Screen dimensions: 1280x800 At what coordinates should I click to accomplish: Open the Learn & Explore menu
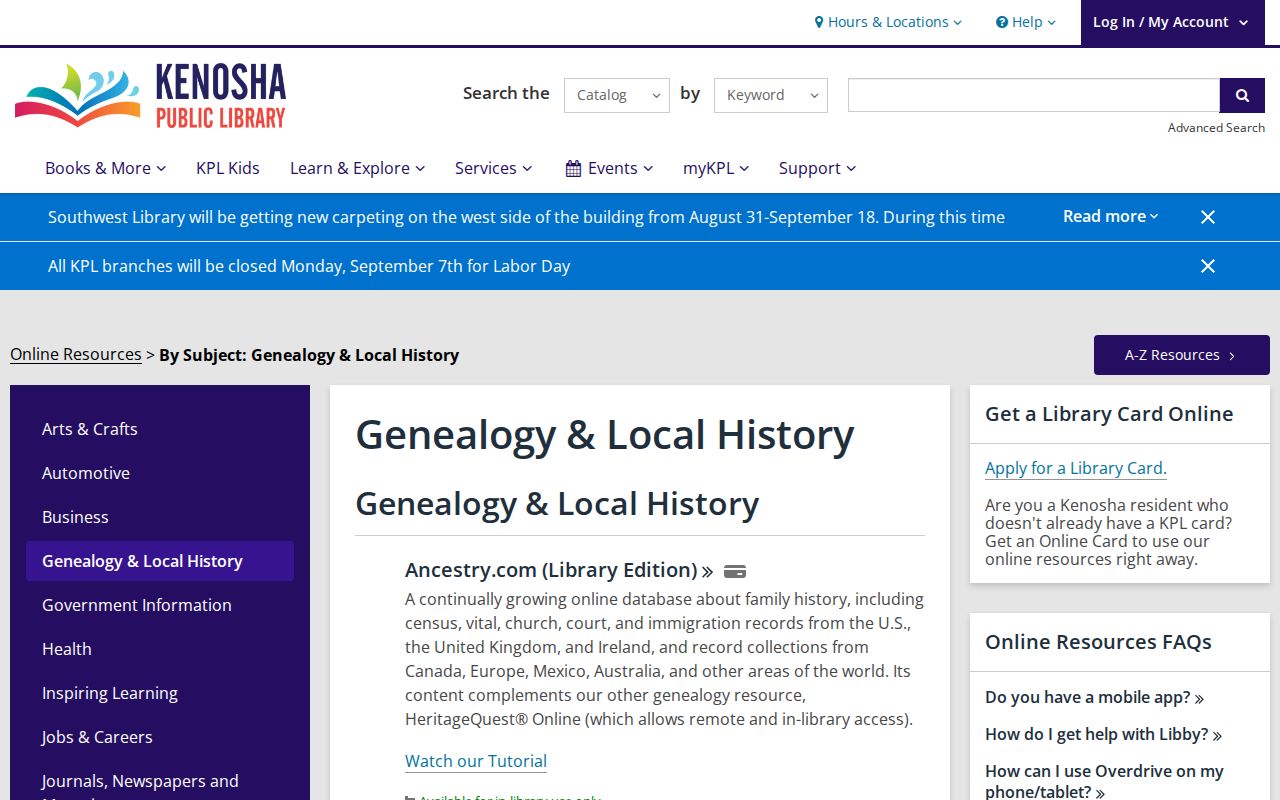coord(357,168)
